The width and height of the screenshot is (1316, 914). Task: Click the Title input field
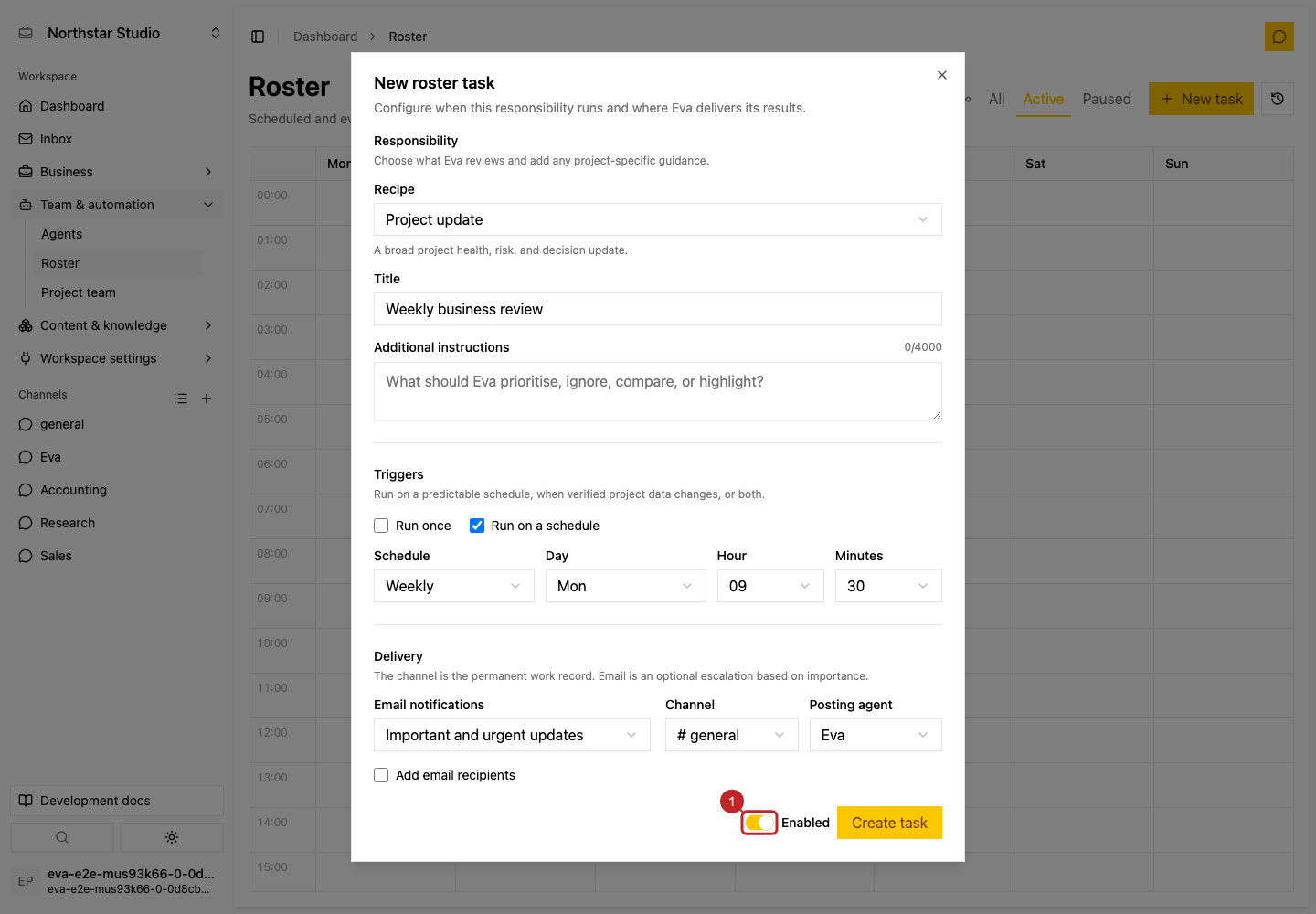coord(658,309)
